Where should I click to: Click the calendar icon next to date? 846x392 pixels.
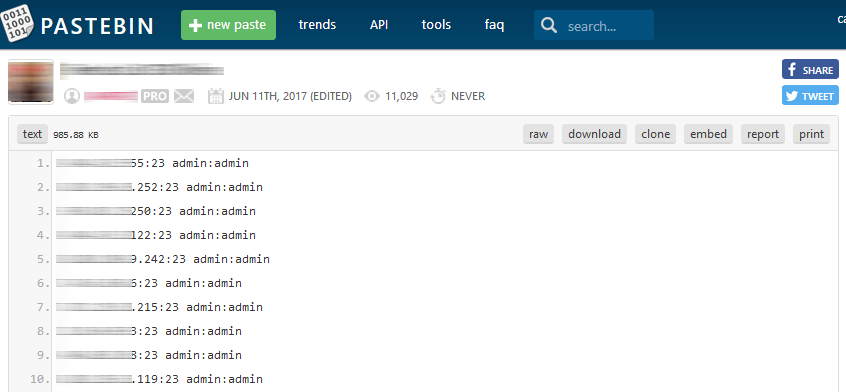coord(216,97)
